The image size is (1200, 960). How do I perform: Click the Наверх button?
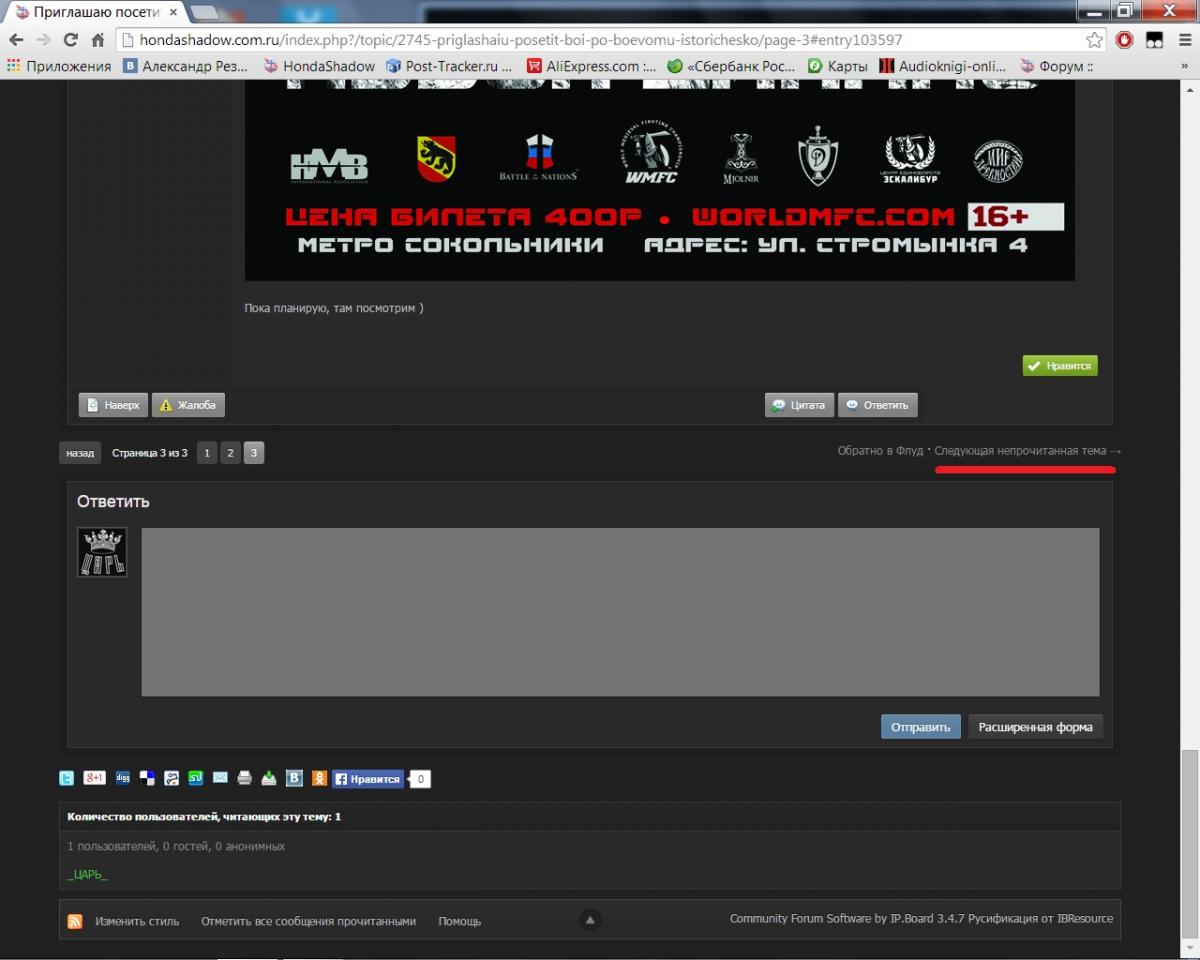113,405
